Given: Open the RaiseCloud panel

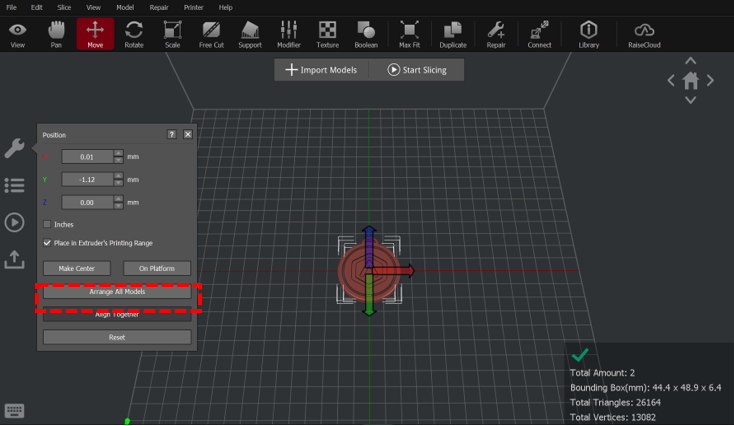Looking at the screenshot, I should (644, 33).
